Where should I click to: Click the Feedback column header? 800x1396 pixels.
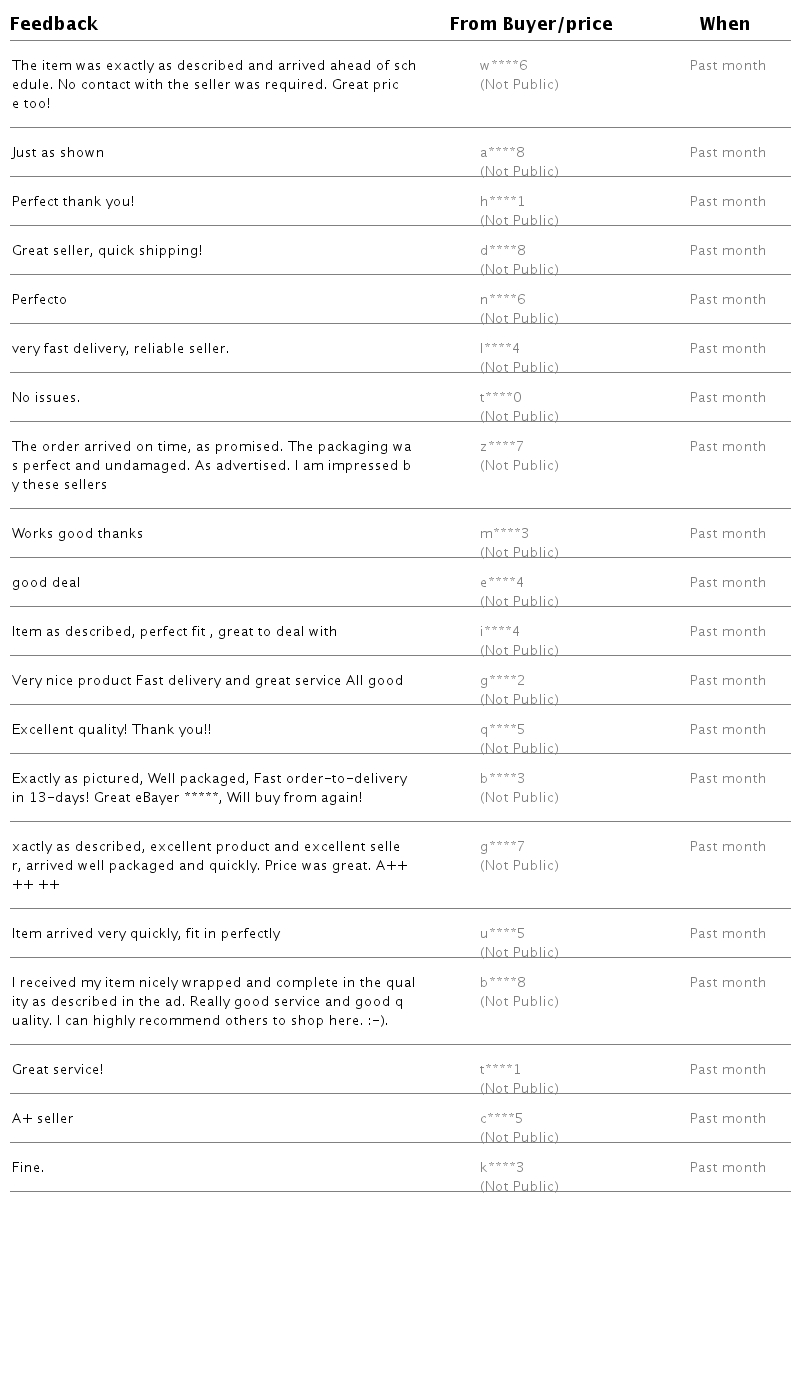click(54, 24)
